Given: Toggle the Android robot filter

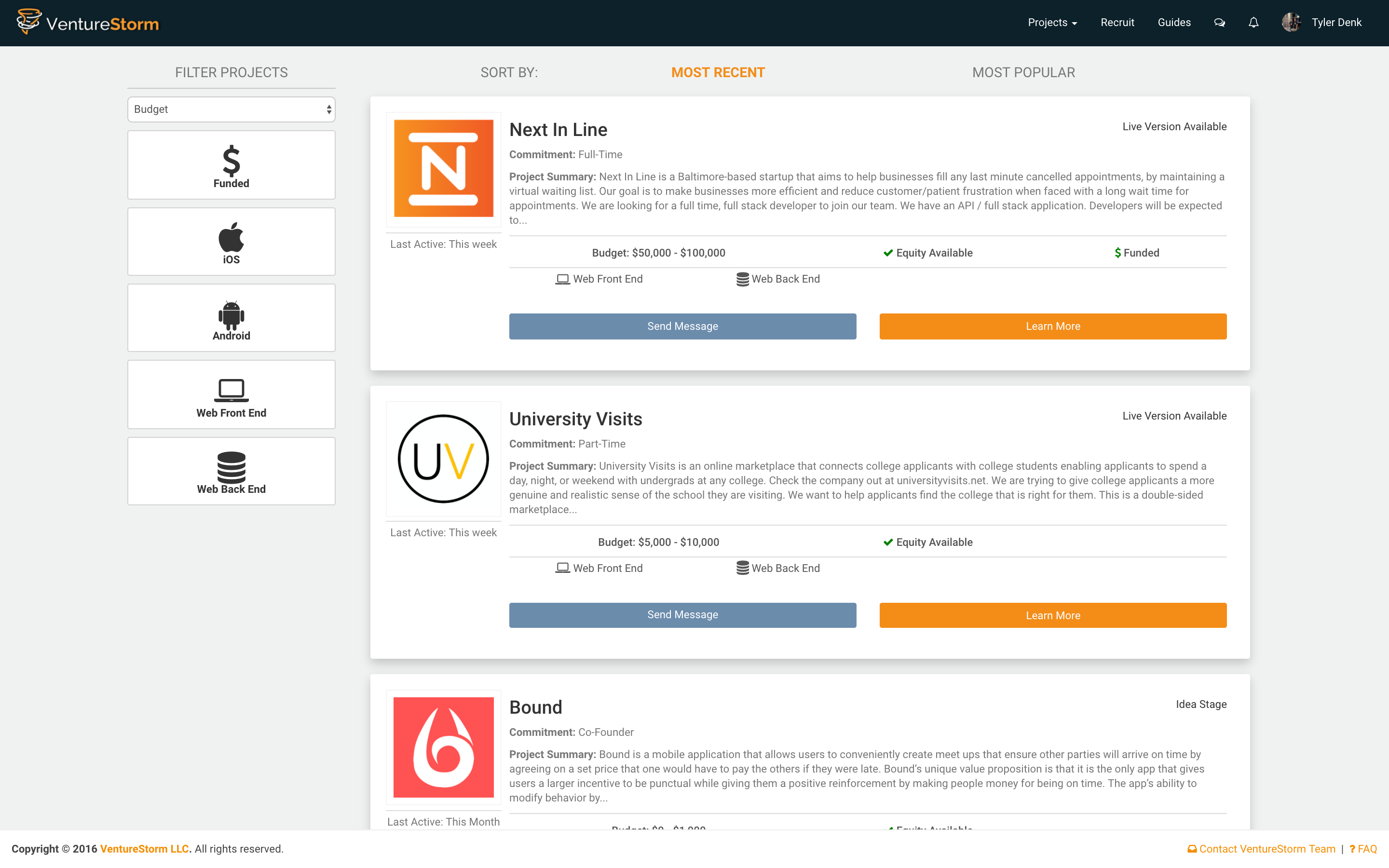Looking at the screenshot, I should pos(231,318).
